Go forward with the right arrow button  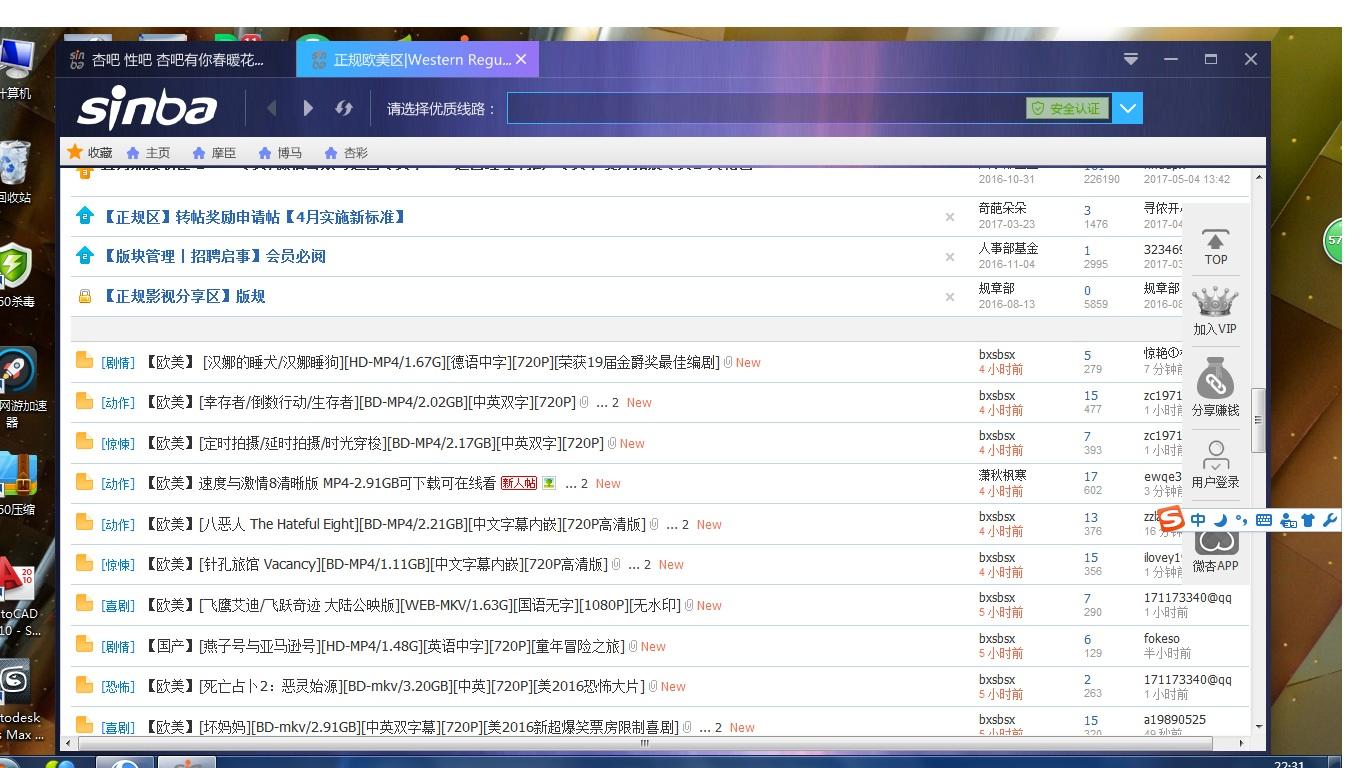point(308,108)
